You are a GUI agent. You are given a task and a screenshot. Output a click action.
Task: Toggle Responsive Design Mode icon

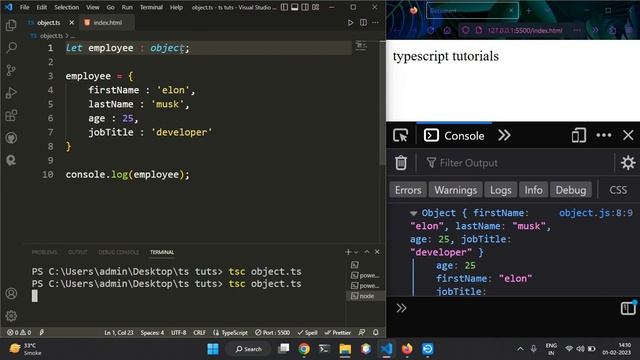click(578, 135)
